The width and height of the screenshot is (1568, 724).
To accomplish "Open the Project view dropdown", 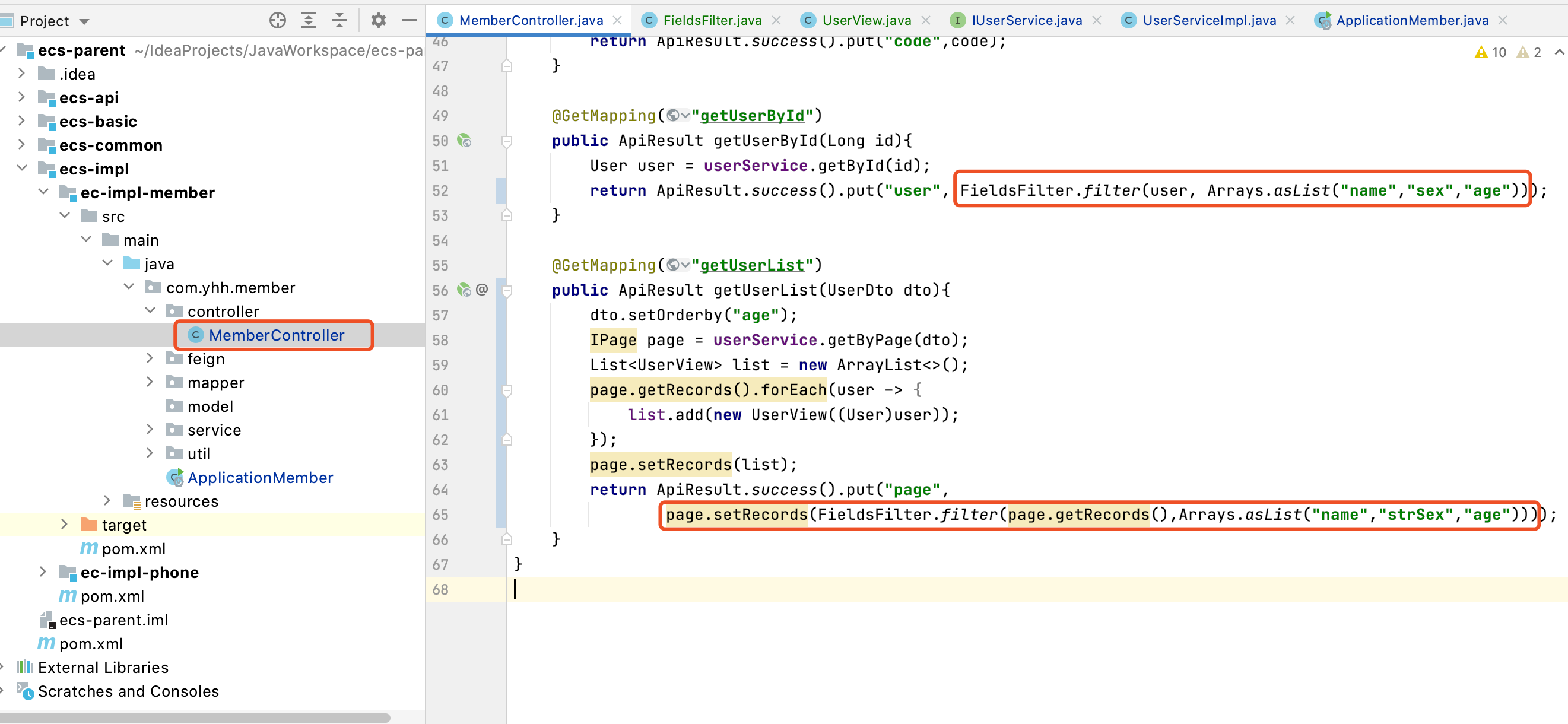I will (x=85, y=22).
